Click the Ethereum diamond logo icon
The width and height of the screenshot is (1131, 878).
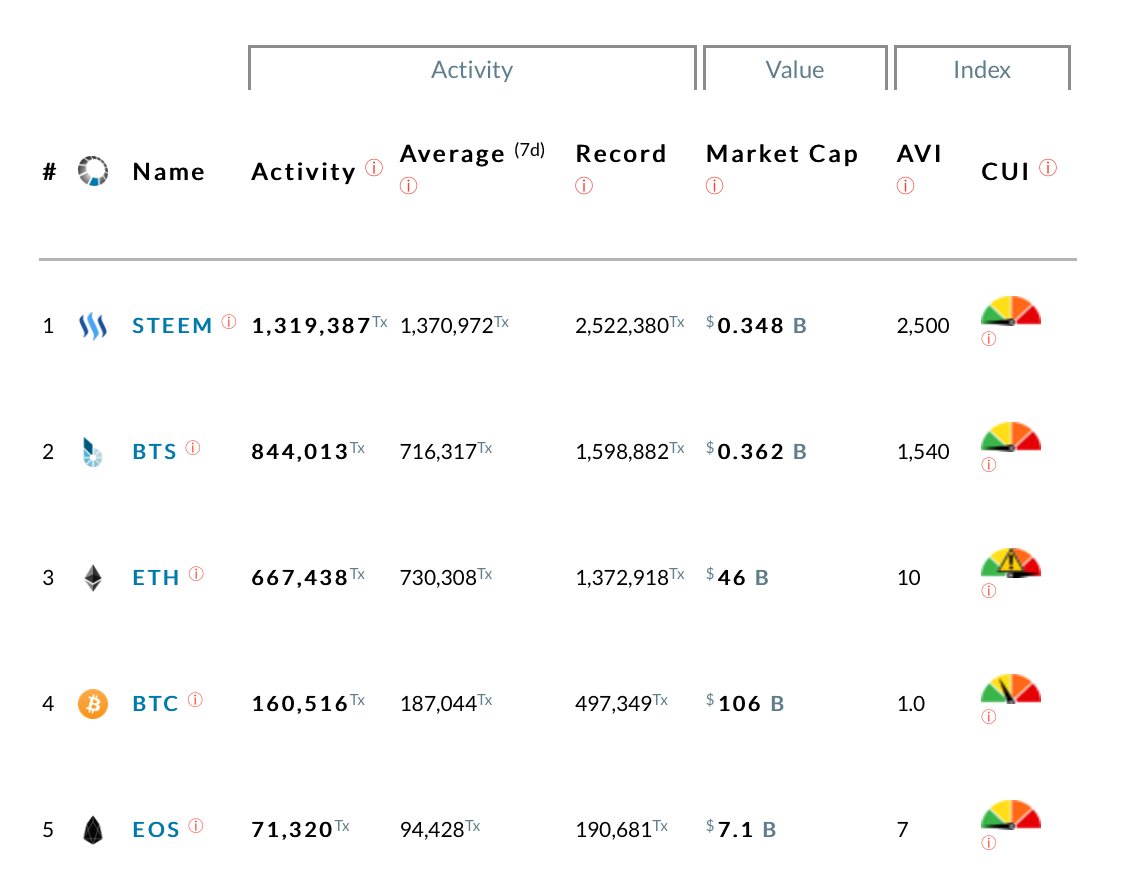[93, 578]
